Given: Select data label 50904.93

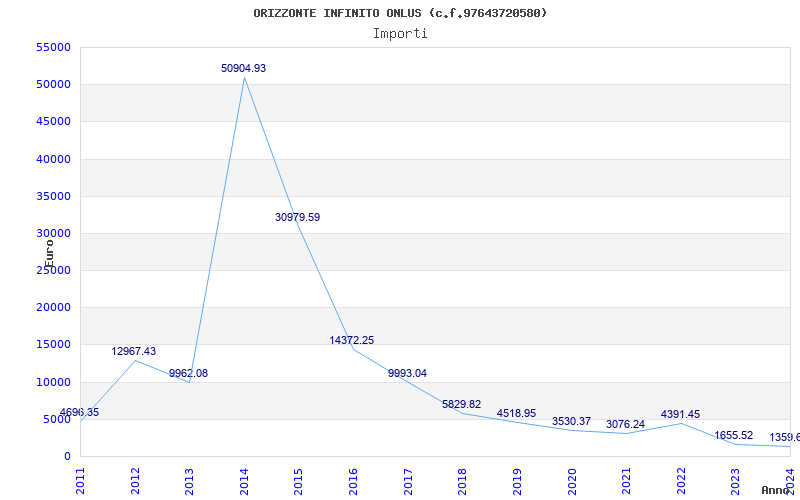Looking at the screenshot, I should click(x=243, y=68).
